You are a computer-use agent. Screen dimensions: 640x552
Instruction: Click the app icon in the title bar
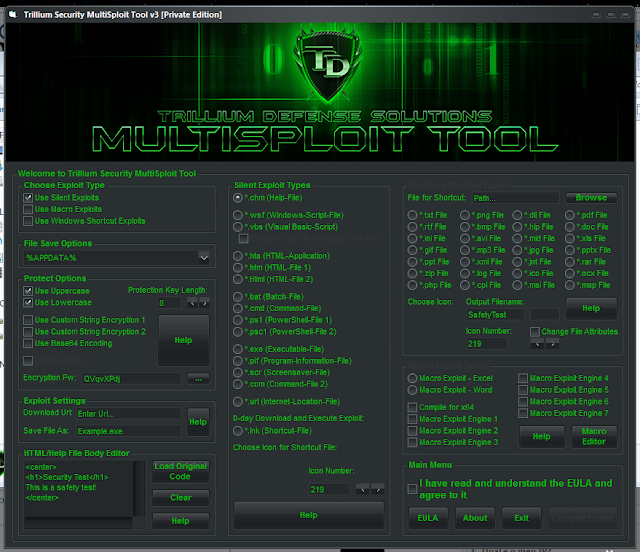coord(13,15)
